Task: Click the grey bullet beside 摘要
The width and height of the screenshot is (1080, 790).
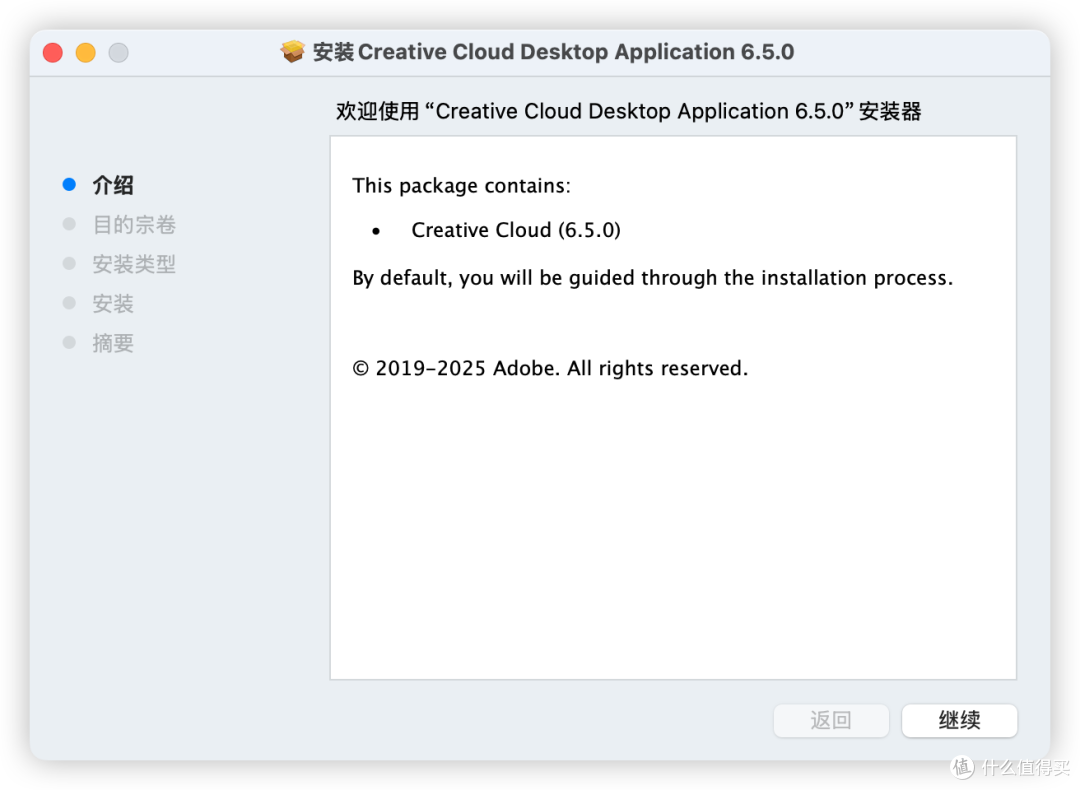Action: [x=69, y=342]
